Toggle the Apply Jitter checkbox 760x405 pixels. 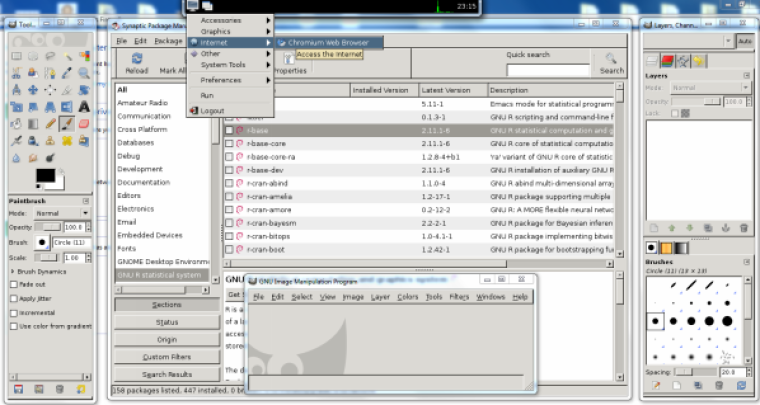point(14,299)
